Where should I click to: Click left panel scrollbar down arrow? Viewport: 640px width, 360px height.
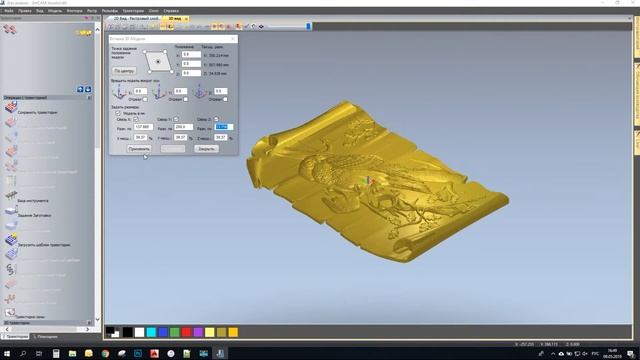click(97, 319)
